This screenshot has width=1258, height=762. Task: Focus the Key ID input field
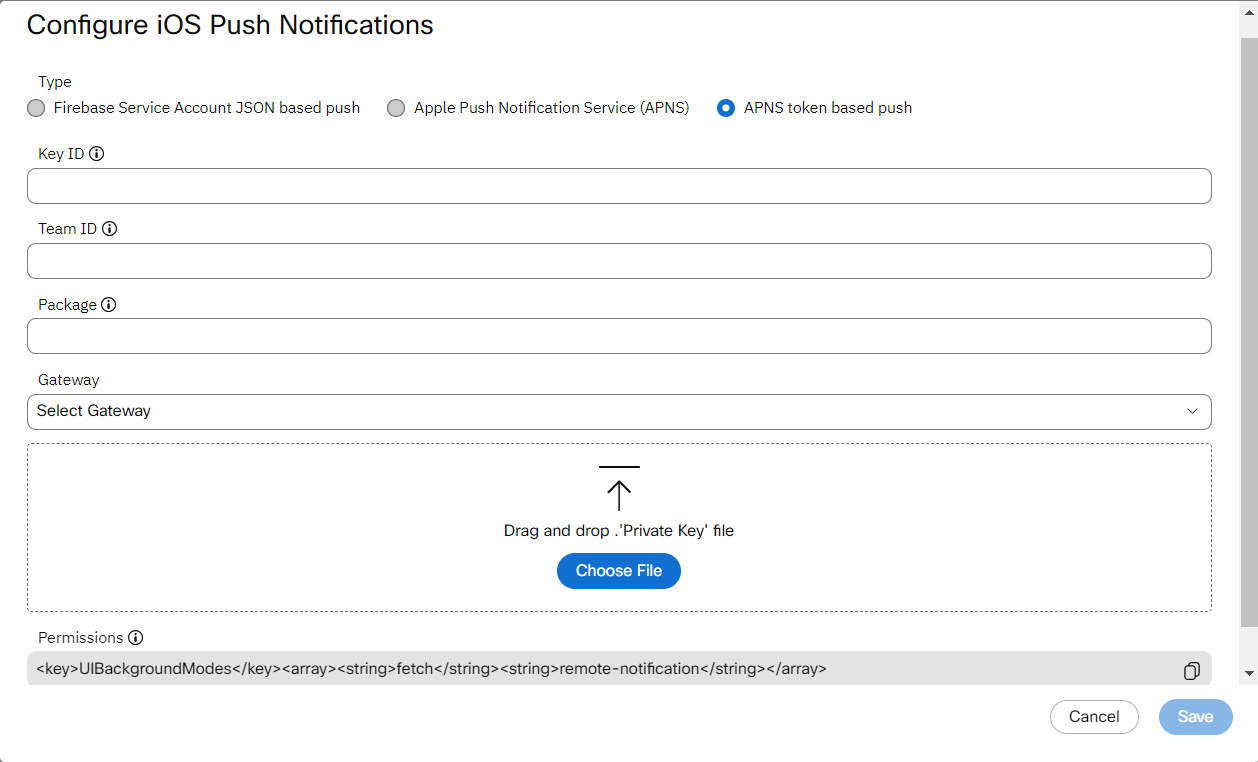(619, 186)
